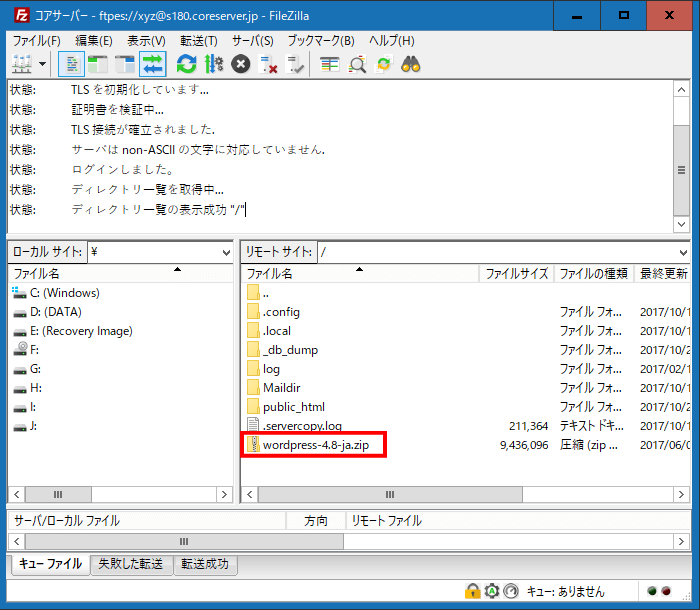The height and width of the screenshot is (610, 700).
Task: Sort remote files by 最終更新 column
Action: (663, 273)
